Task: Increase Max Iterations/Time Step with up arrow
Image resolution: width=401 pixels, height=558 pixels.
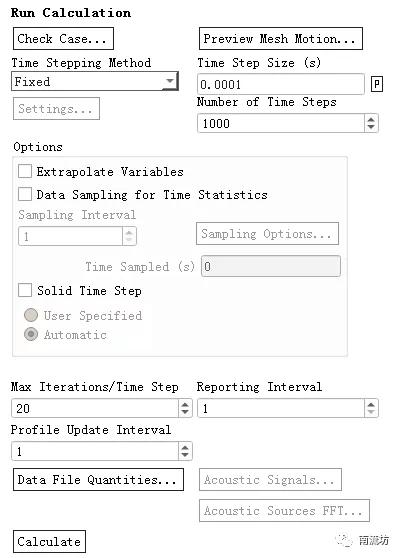Action: [185, 404]
